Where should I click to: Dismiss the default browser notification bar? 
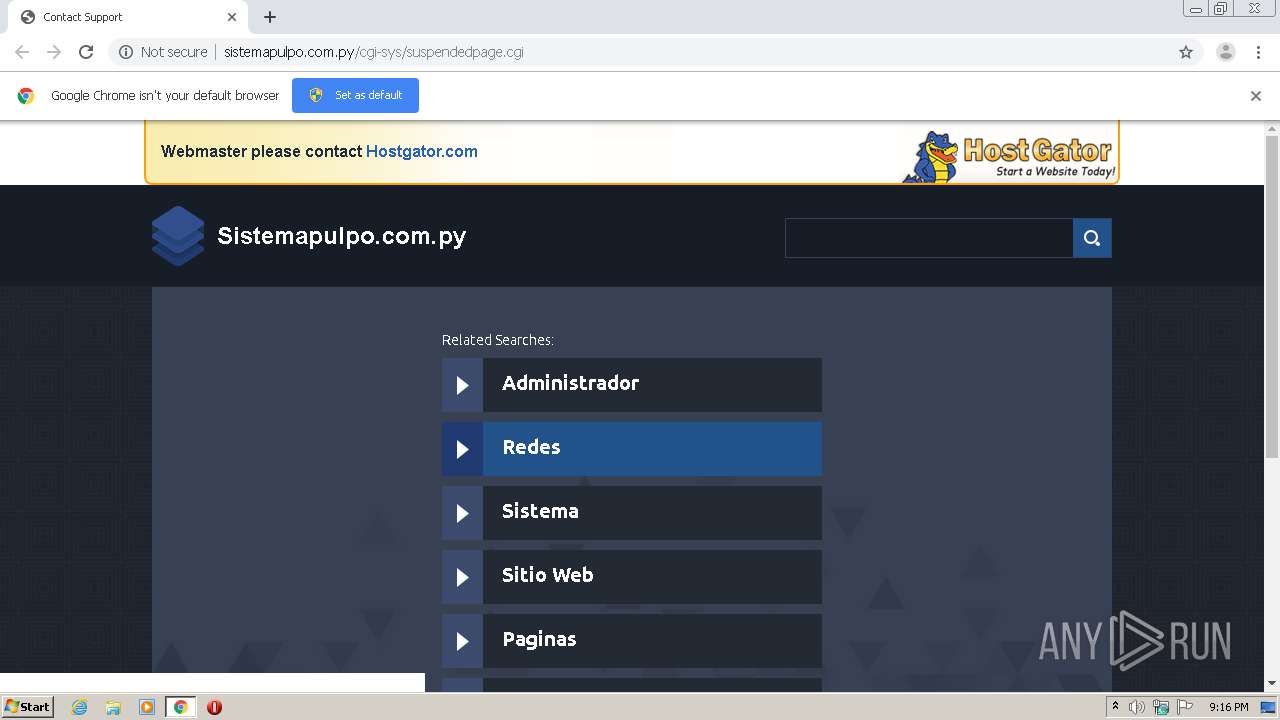pos(1256,96)
